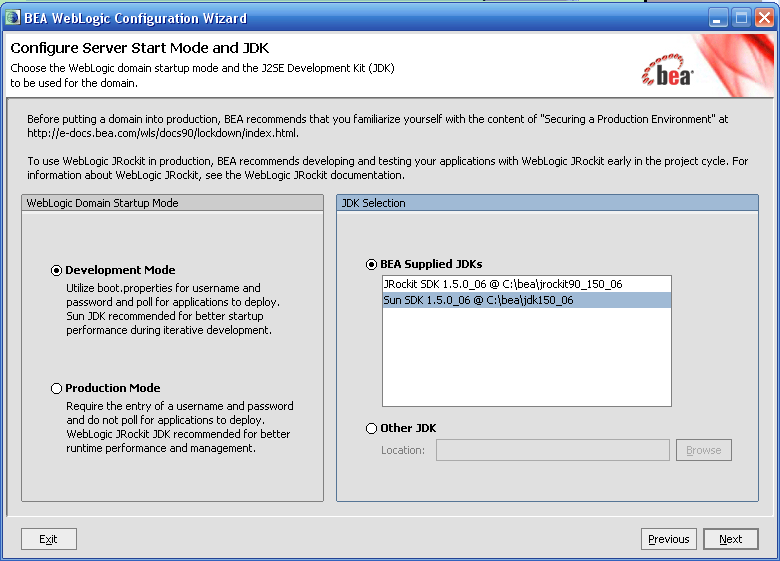Click the 'Utilize boot.properties for username' description
780x561 pixels.
coord(173,309)
